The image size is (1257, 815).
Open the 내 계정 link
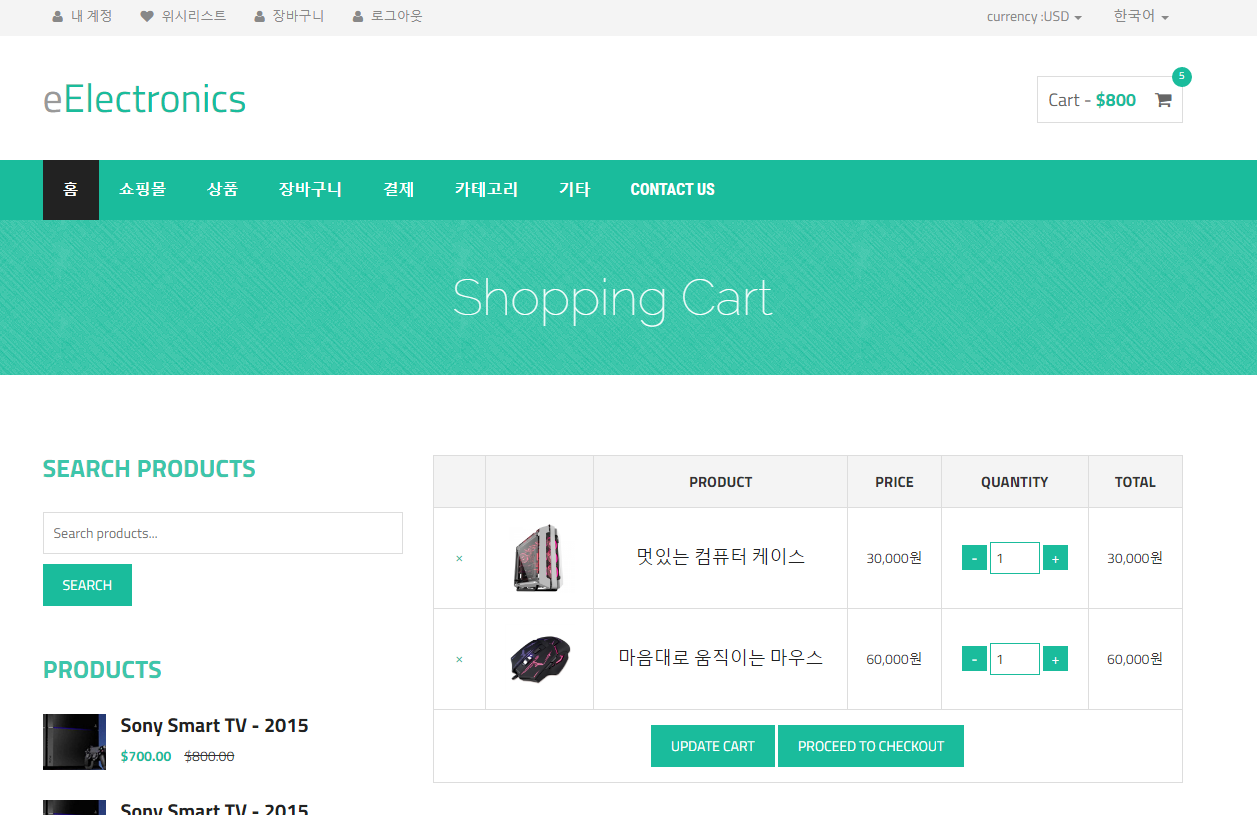point(92,17)
